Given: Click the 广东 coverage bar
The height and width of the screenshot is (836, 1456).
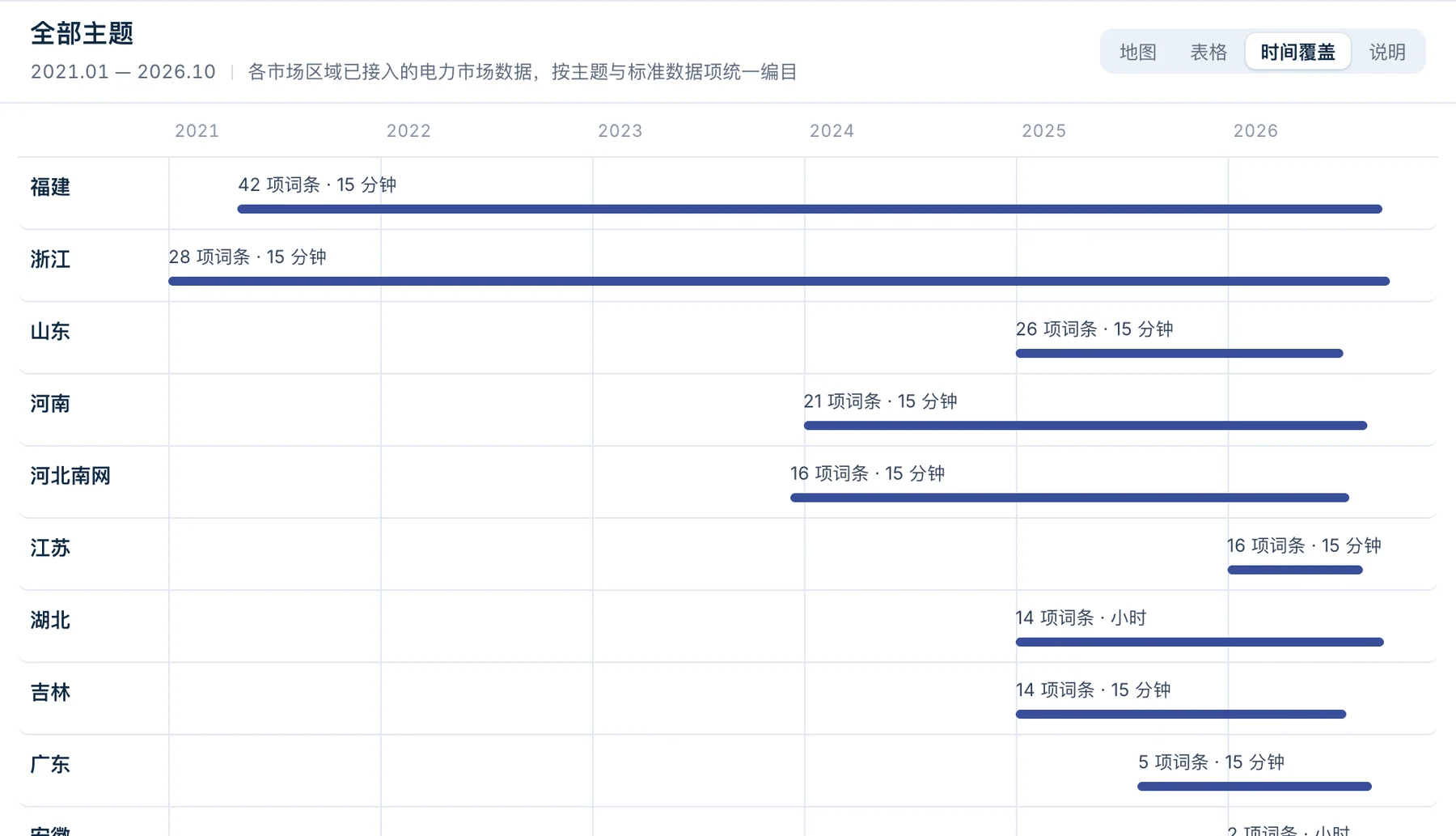Looking at the screenshot, I should 1255,786.
